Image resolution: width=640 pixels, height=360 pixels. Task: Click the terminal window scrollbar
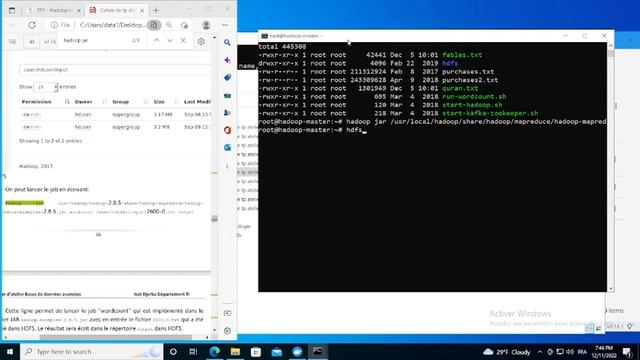(x=611, y=54)
